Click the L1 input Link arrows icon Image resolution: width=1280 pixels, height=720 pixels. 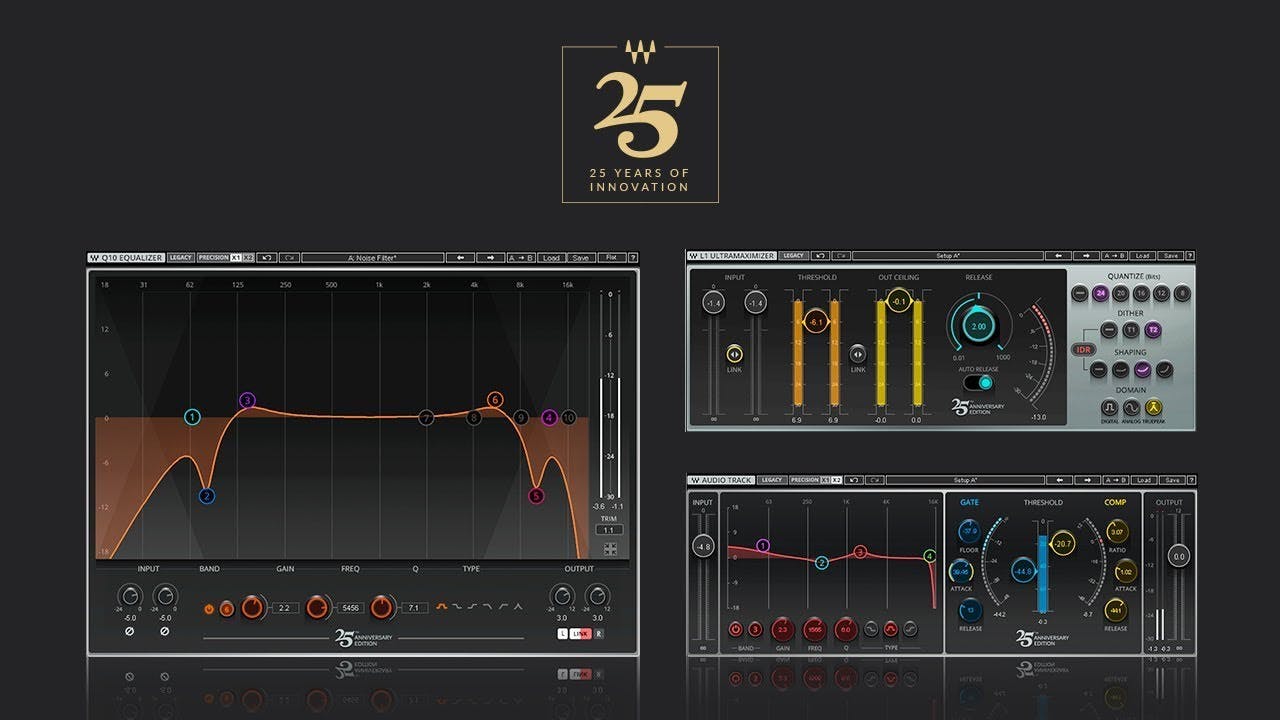click(x=734, y=353)
